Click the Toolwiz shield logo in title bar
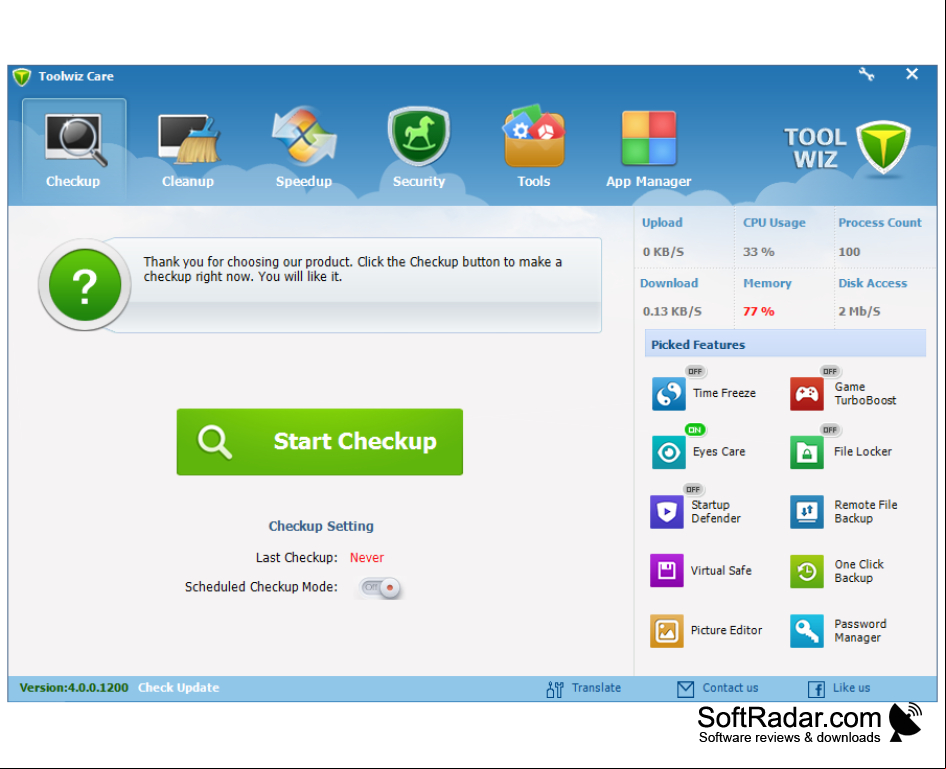Viewport: 946px width, 769px height. [22, 77]
